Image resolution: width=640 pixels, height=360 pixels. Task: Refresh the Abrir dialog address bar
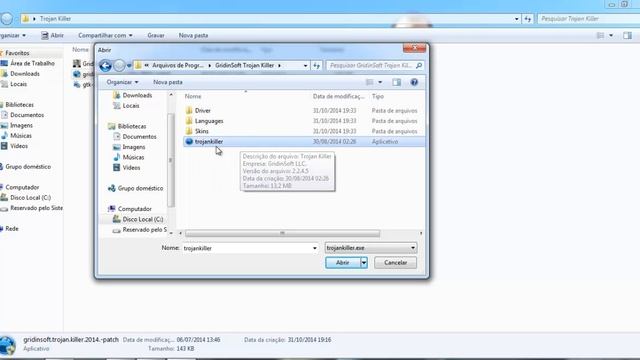[x=316, y=65]
